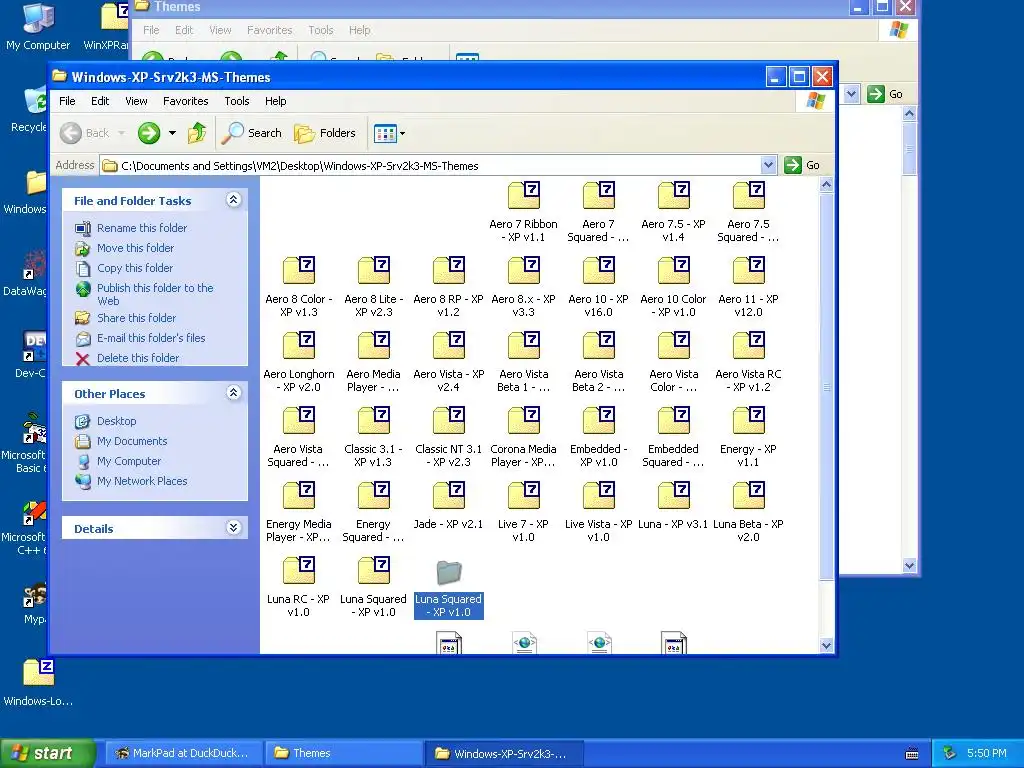Open the Edit menu
The image size is (1024, 768).
[x=100, y=101]
